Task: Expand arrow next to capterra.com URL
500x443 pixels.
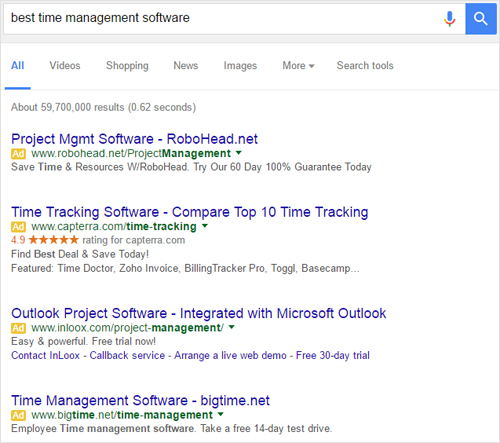Action: tap(205, 226)
